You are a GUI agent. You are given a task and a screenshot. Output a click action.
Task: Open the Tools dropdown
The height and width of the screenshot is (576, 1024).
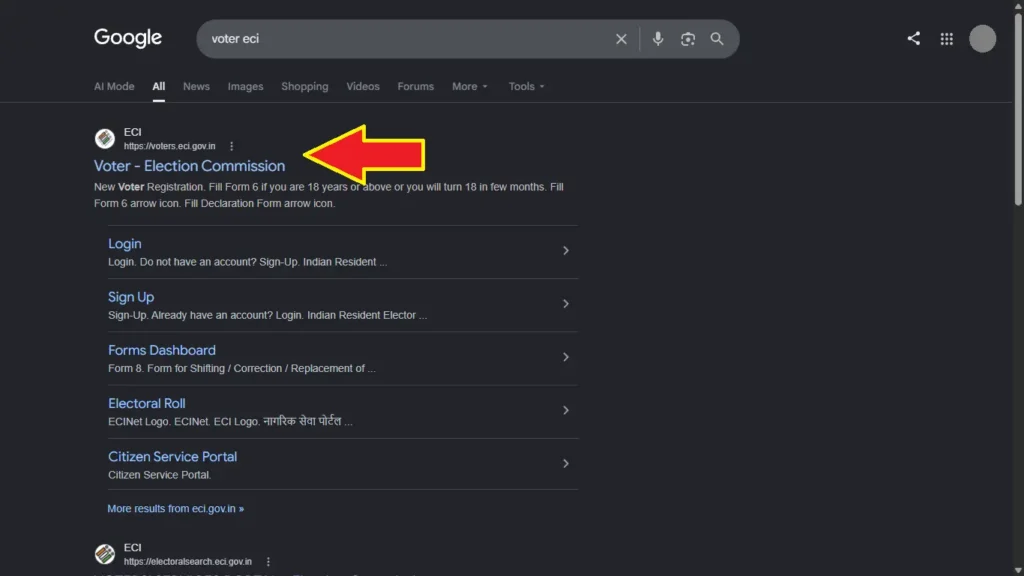tap(526, 86)
